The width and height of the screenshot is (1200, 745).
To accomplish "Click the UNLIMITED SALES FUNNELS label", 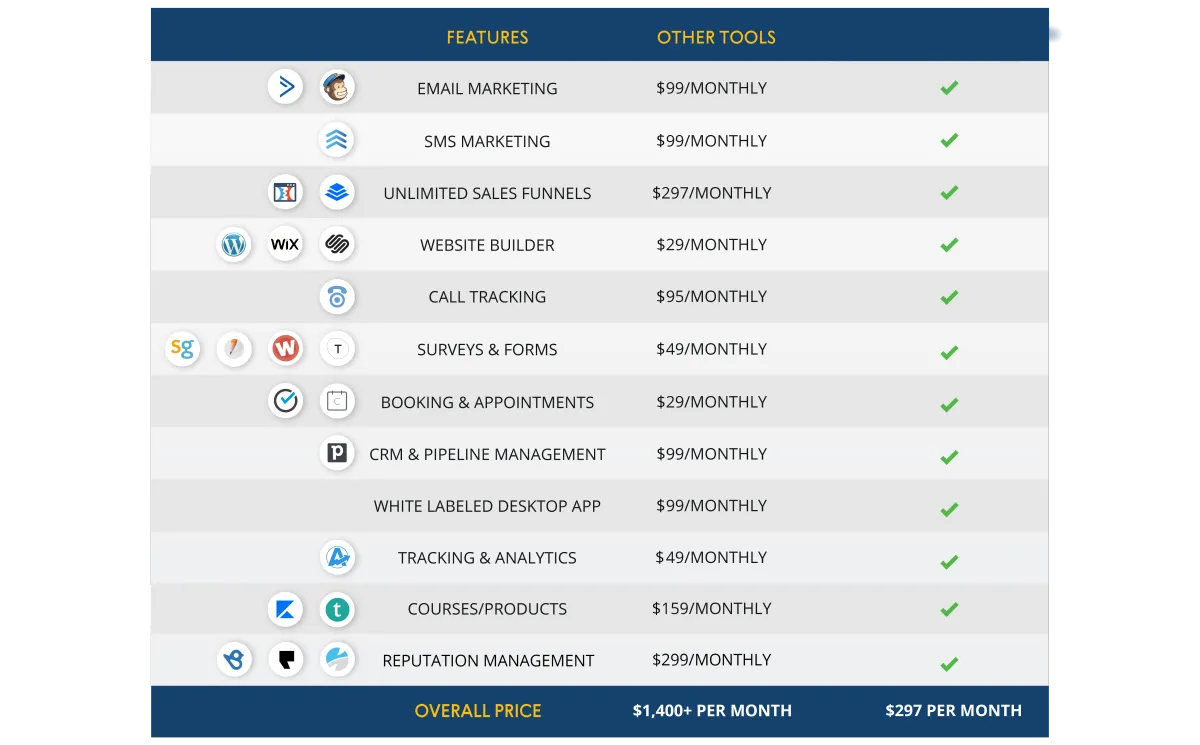I will tap(487, 193).
